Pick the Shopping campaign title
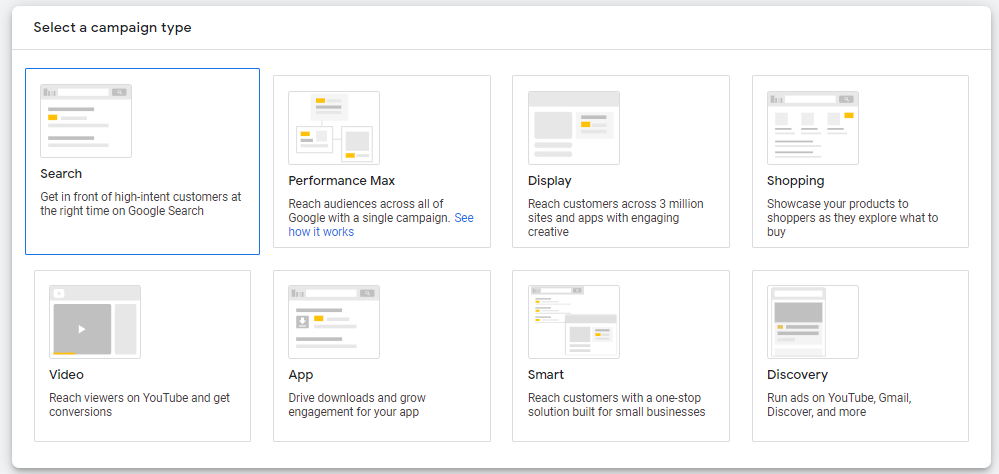 pos(795,181)
